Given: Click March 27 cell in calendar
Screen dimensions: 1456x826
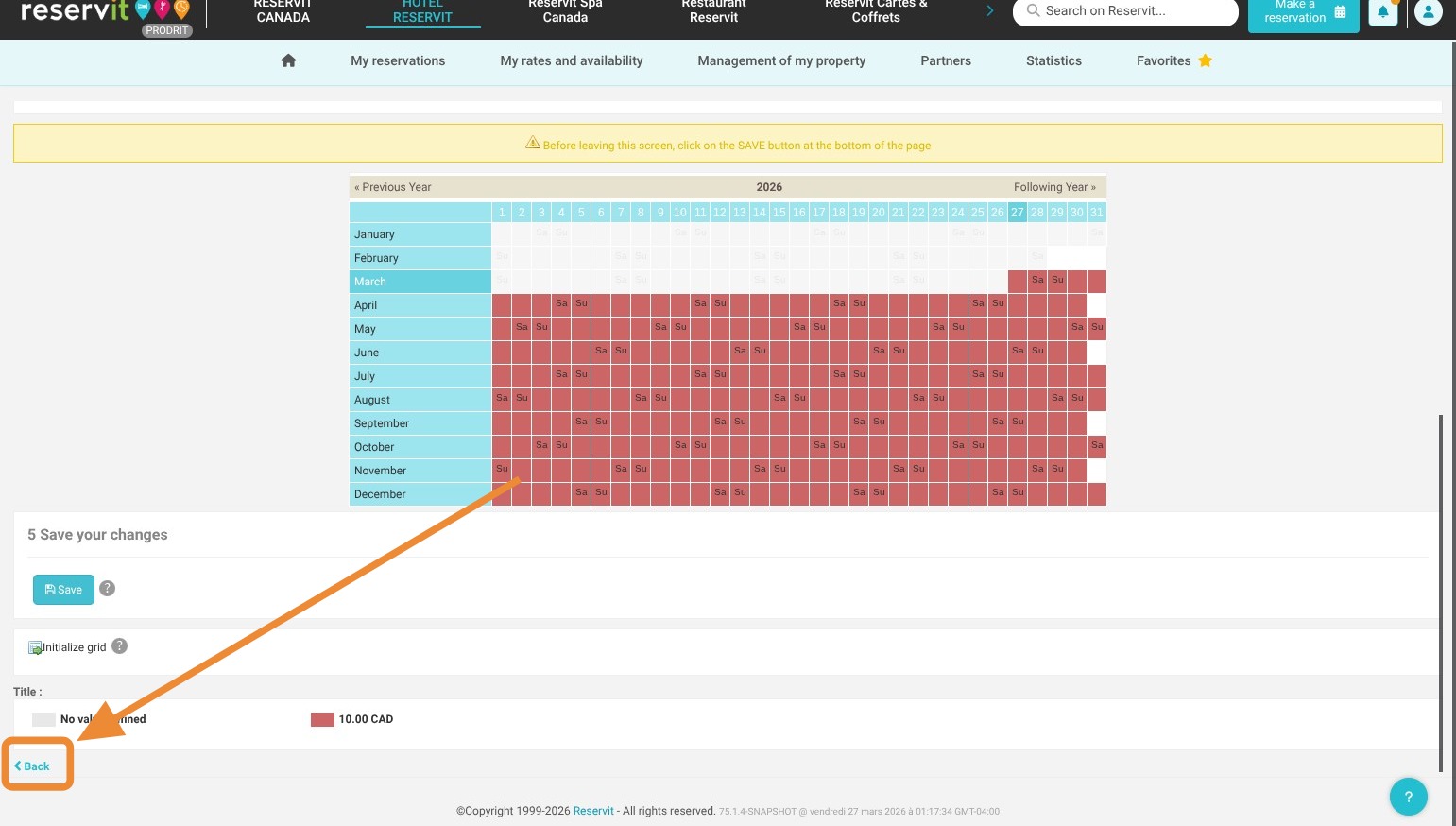Looking at the screenshot, I should click(1017, 282).
